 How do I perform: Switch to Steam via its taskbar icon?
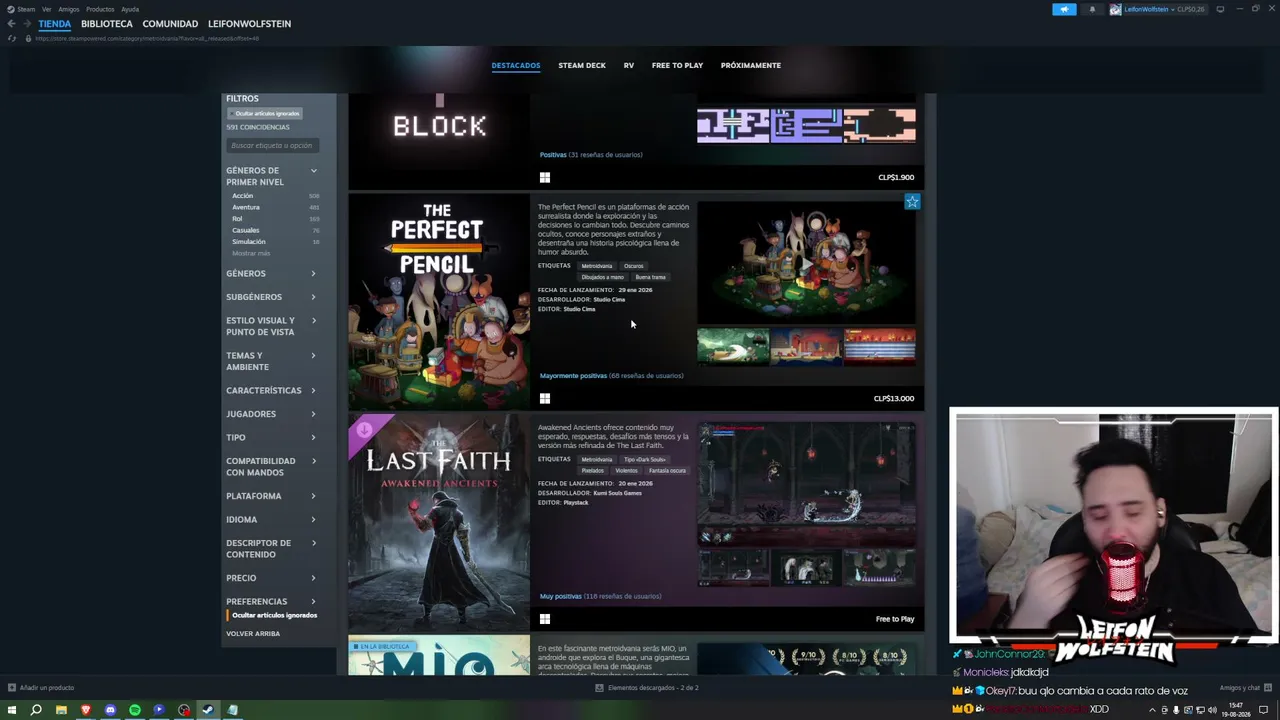tap(208, 710)
